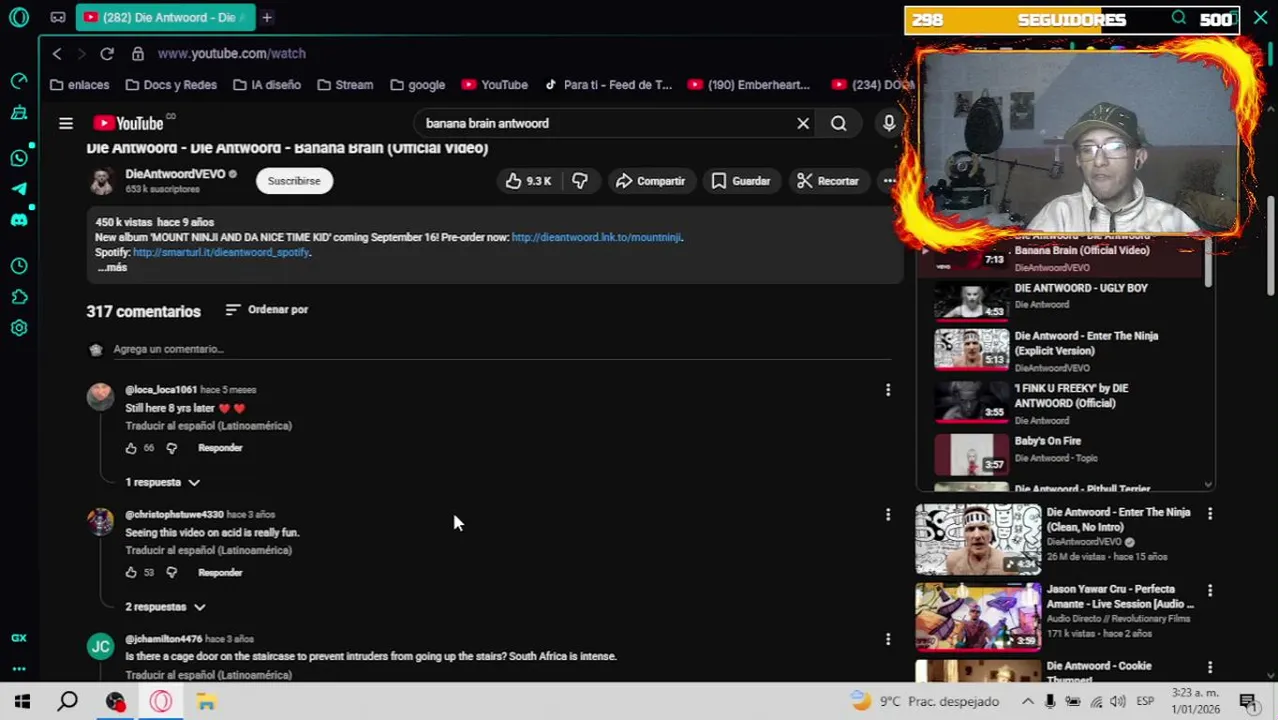Open the 'enlaces' bookmarks folder
This screenshot has width=1278, height=720.
tap(79, 85)
